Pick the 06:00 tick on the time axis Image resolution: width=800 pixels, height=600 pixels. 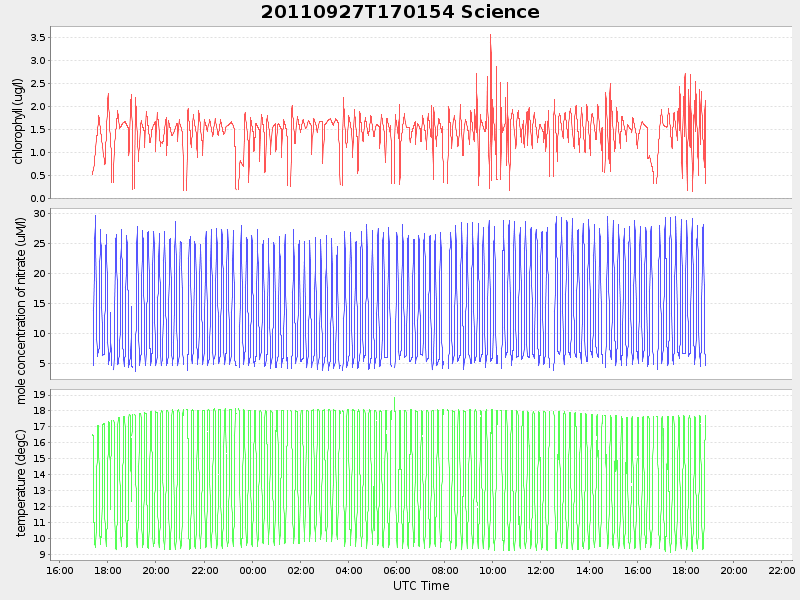point(396,571)
